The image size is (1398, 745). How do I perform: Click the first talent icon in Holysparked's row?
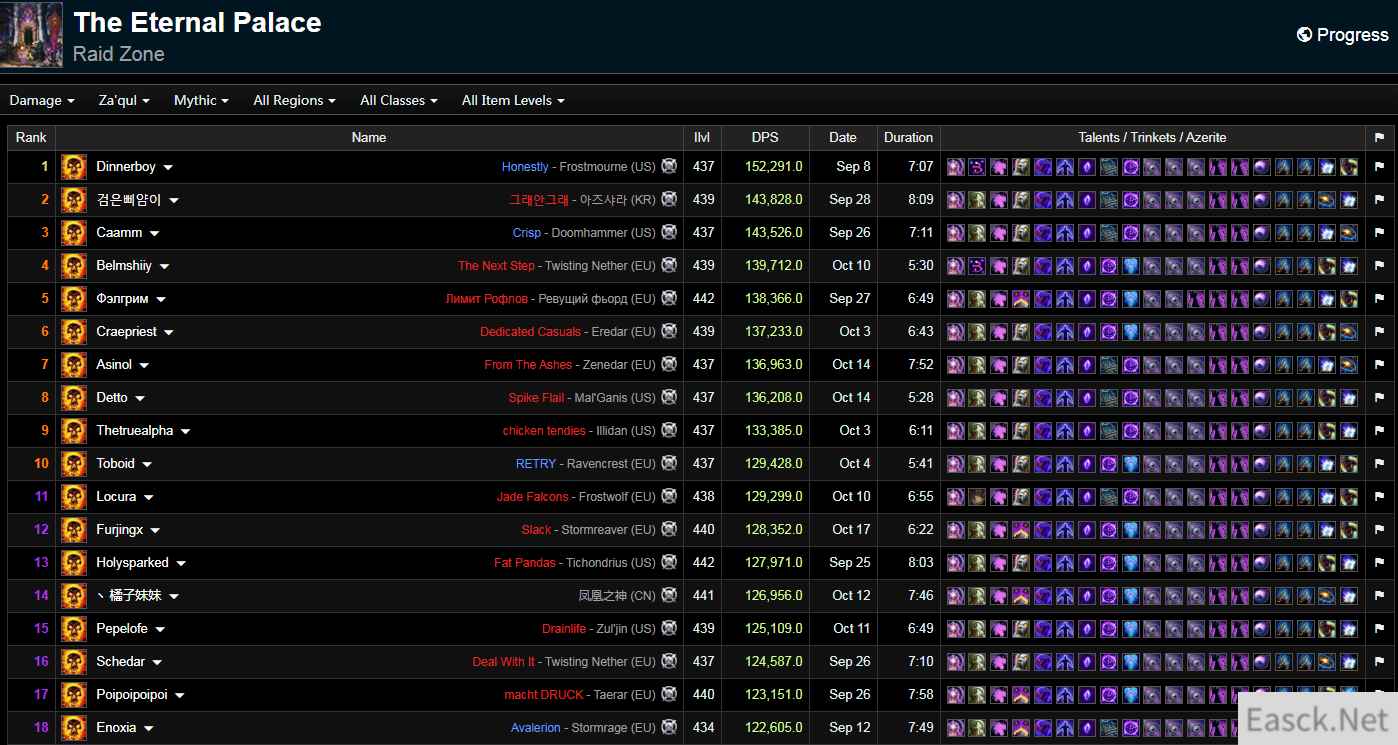(x=955, y=563)
